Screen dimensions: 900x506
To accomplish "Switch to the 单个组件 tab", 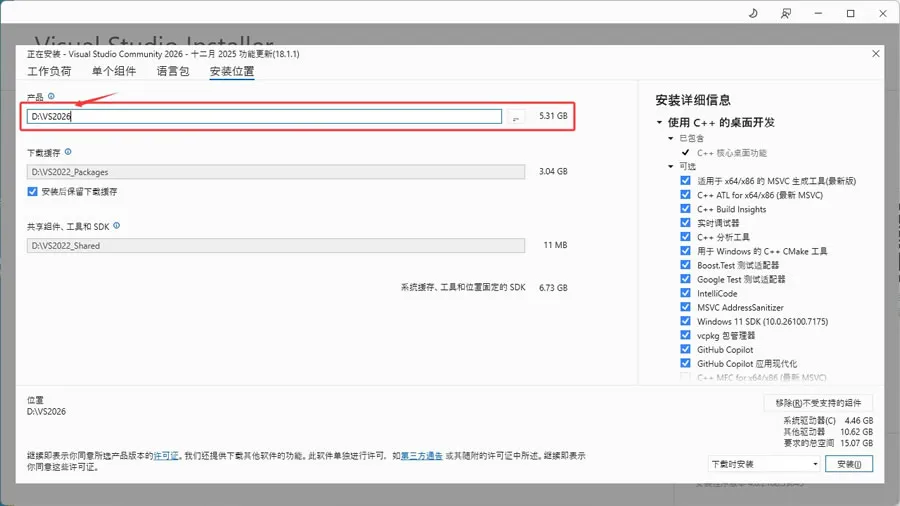I will [114, 71].
